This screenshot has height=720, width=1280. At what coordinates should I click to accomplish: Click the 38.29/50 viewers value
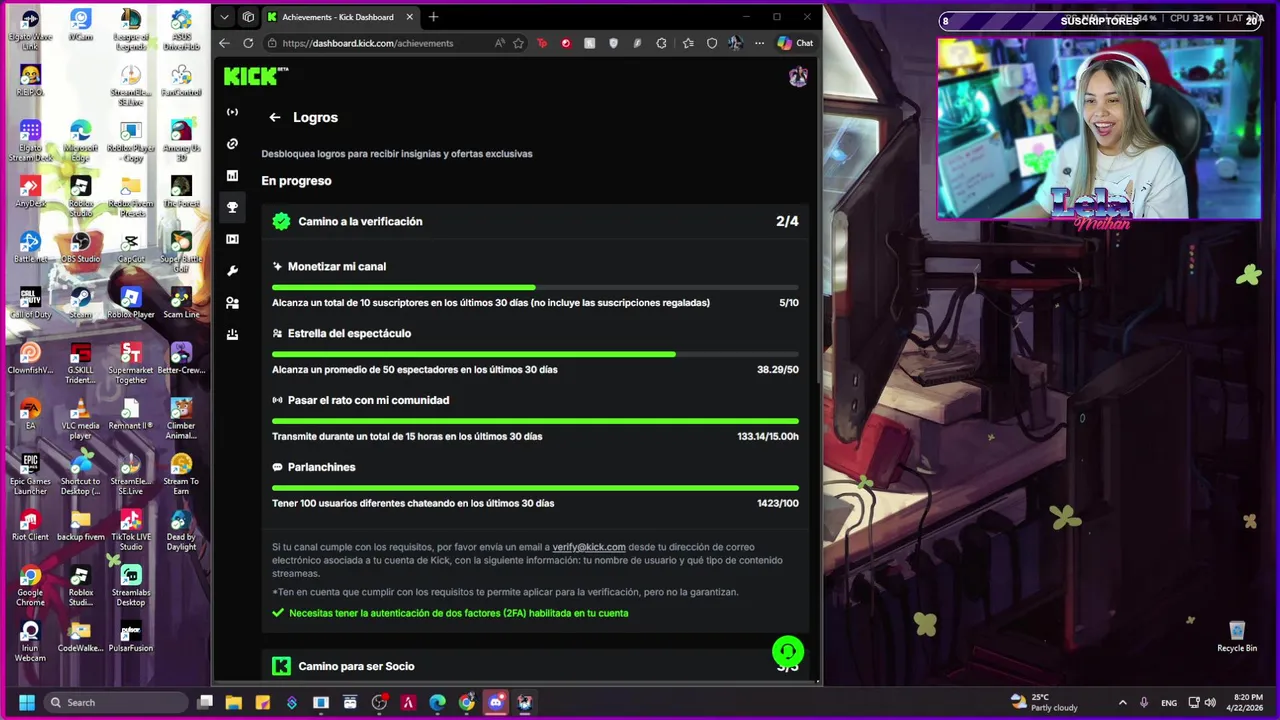click(x=777, y=370)
